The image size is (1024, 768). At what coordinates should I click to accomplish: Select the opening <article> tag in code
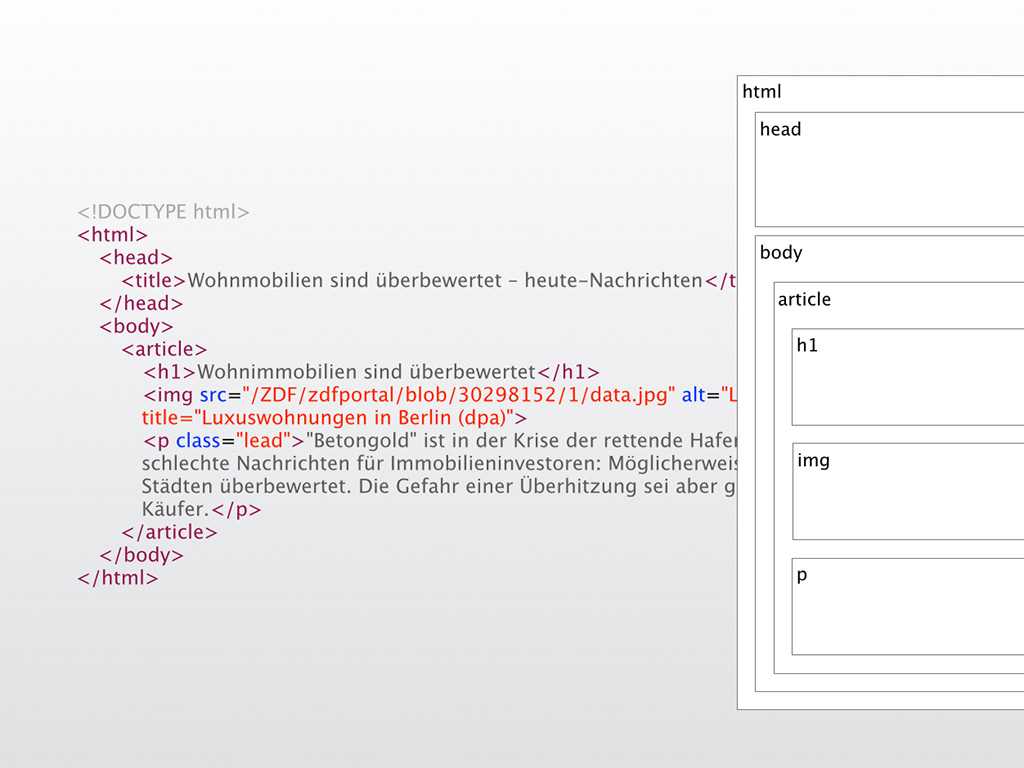(x=164, y=350)
